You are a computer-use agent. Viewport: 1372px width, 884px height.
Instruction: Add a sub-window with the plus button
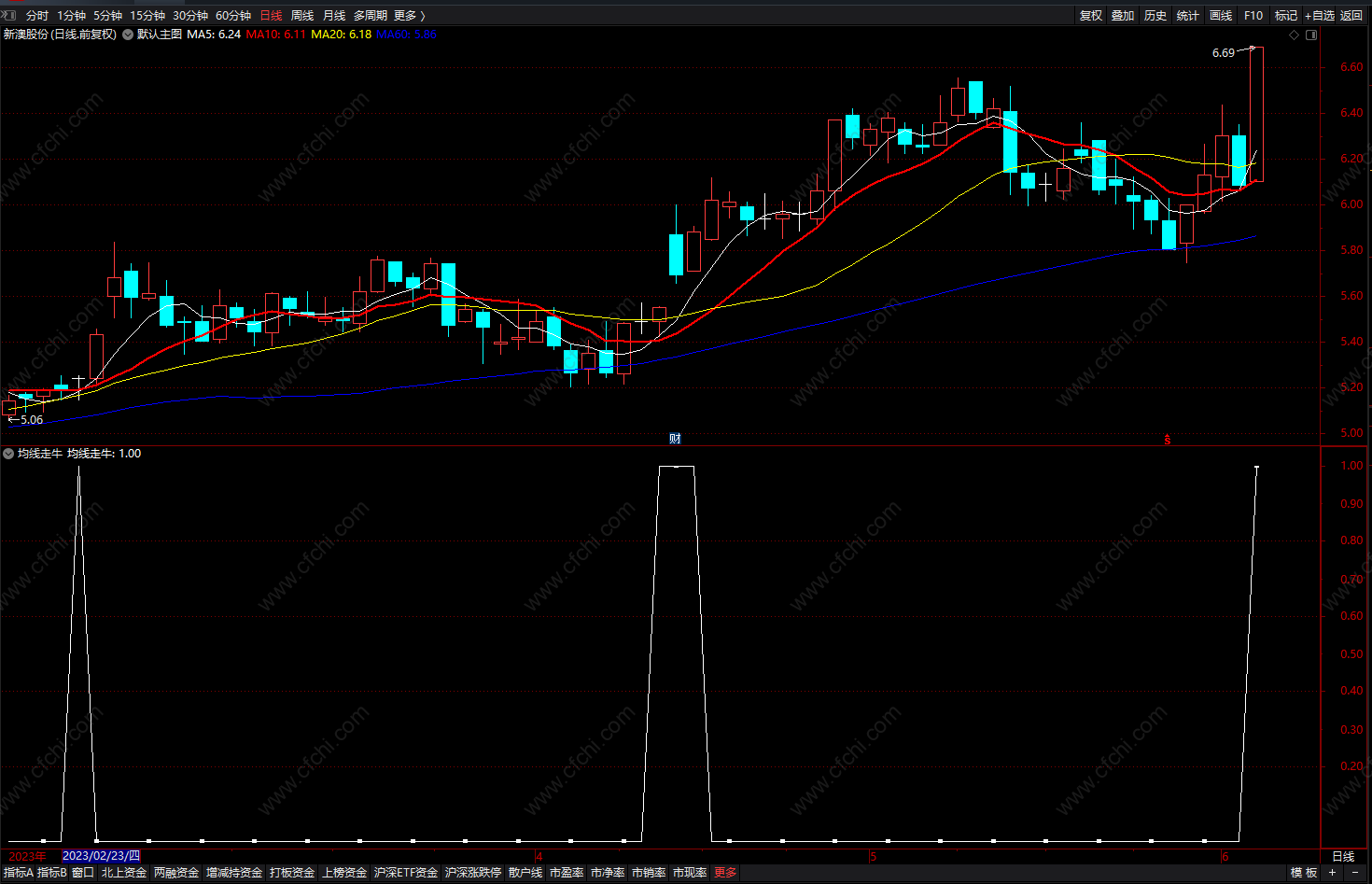pyautogui.click(x=1333, y=873)
